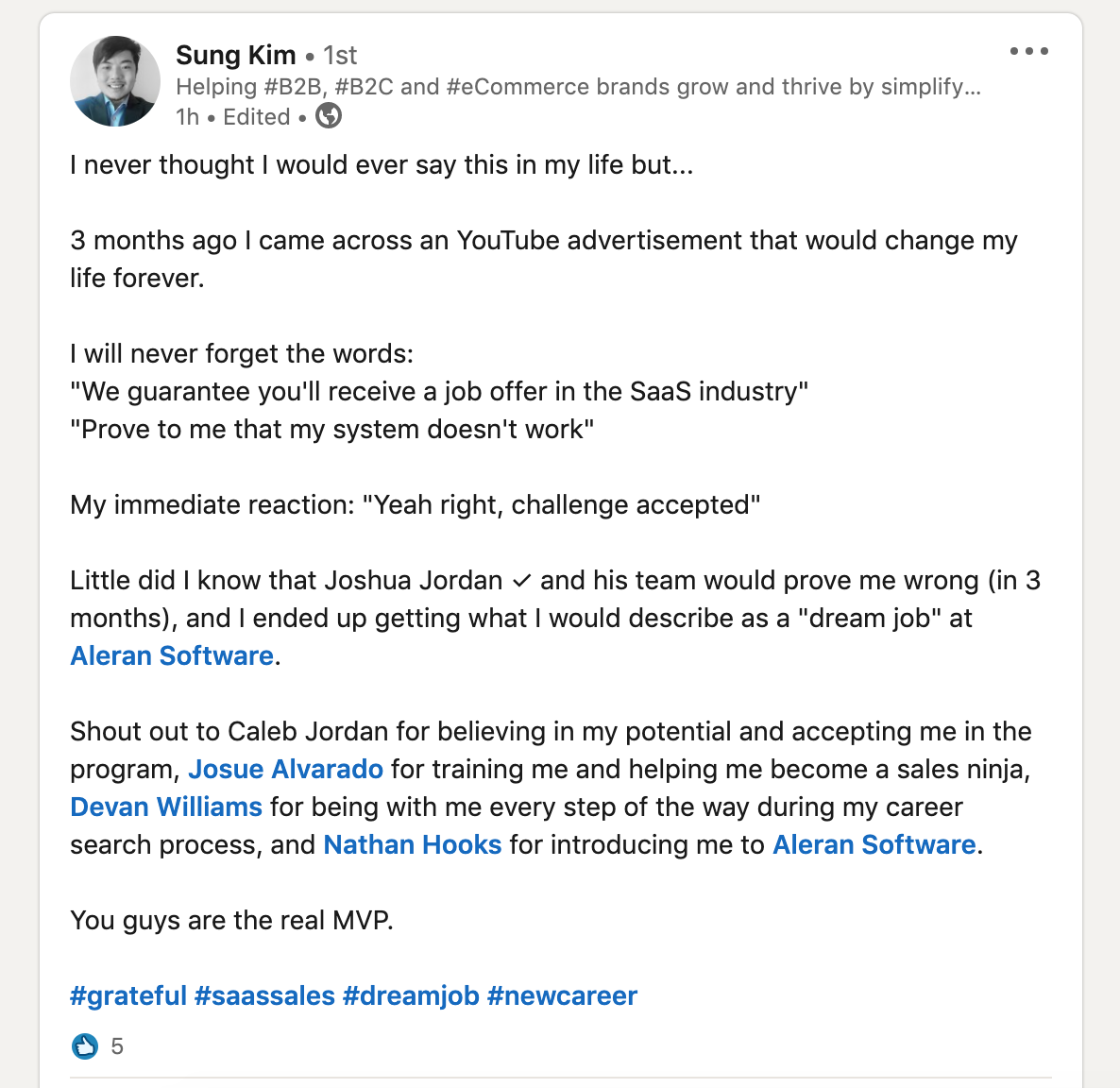Open the Devan Williams mention link

[x=166, y=807]
